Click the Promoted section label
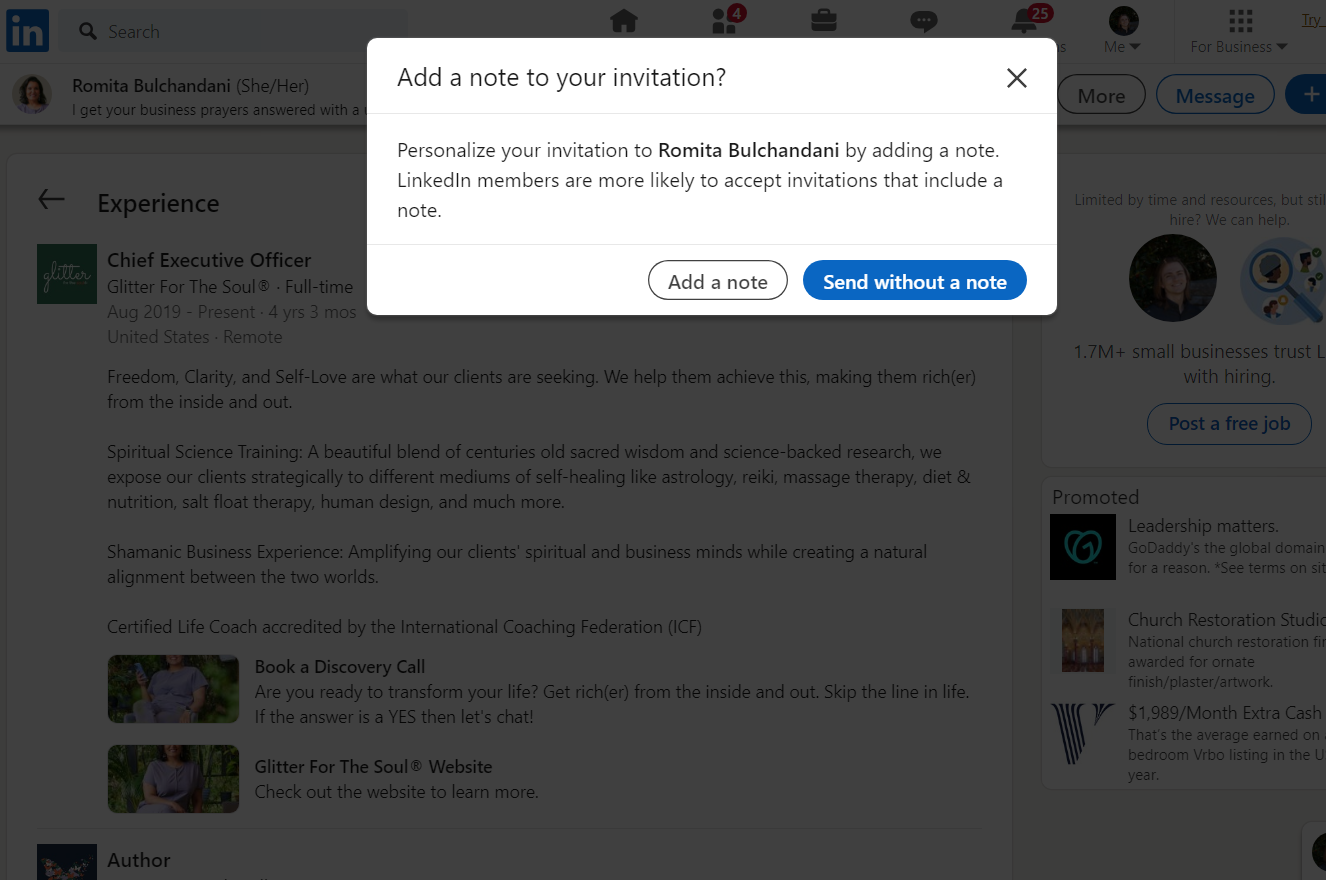 tap(1095, 497)
